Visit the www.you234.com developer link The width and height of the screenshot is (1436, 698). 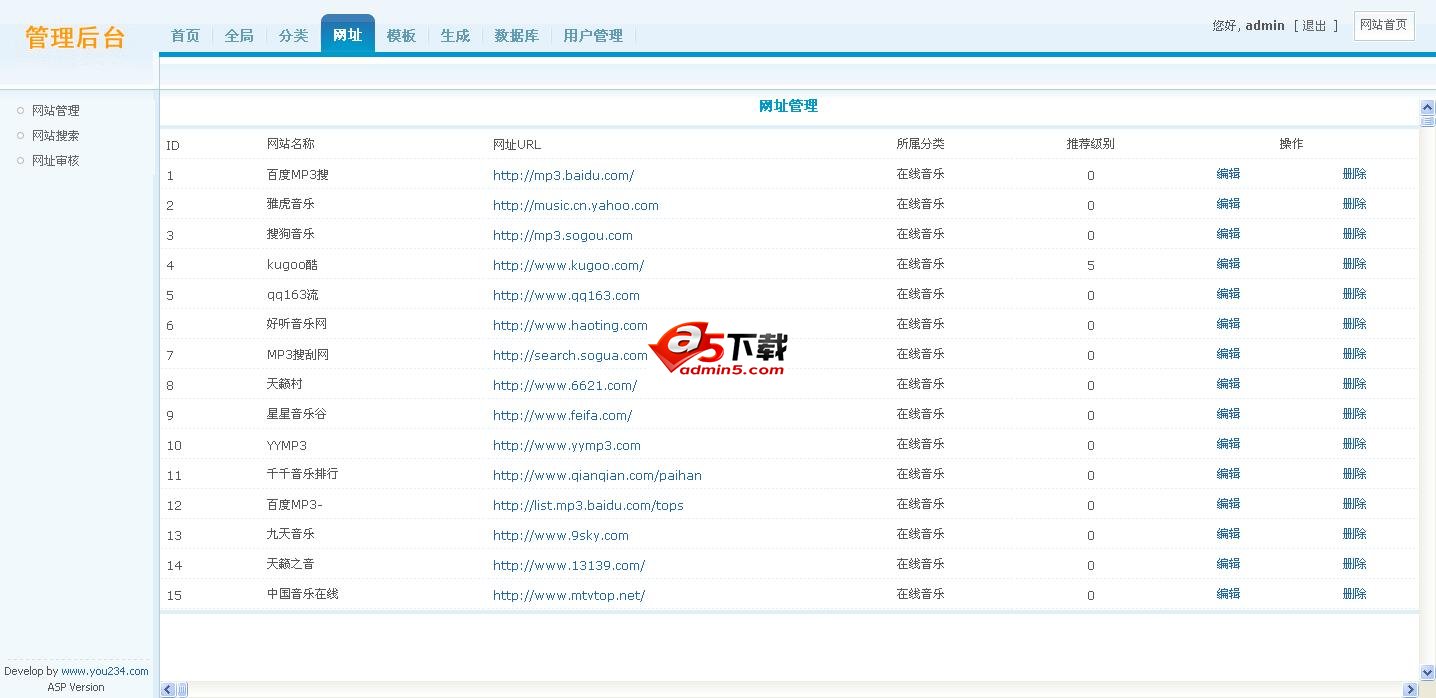[x=105, y=671]
